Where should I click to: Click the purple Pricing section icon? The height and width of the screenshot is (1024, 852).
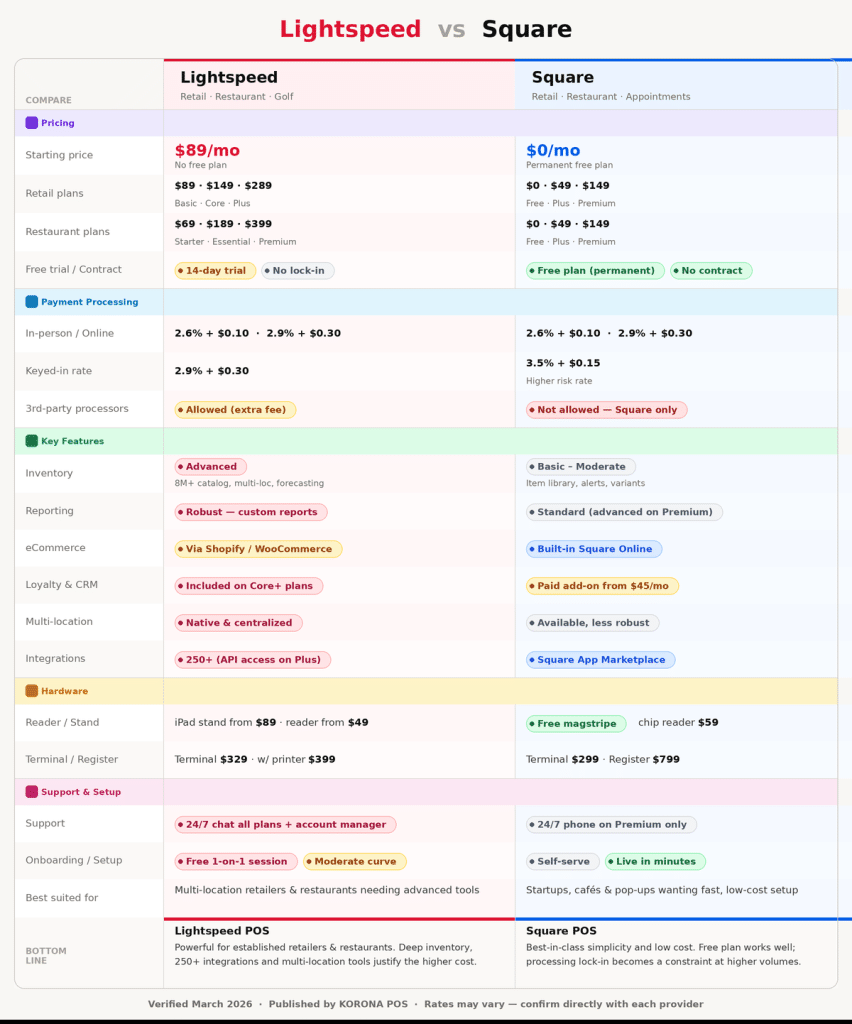pyautogui.click(x=31, y=123)
